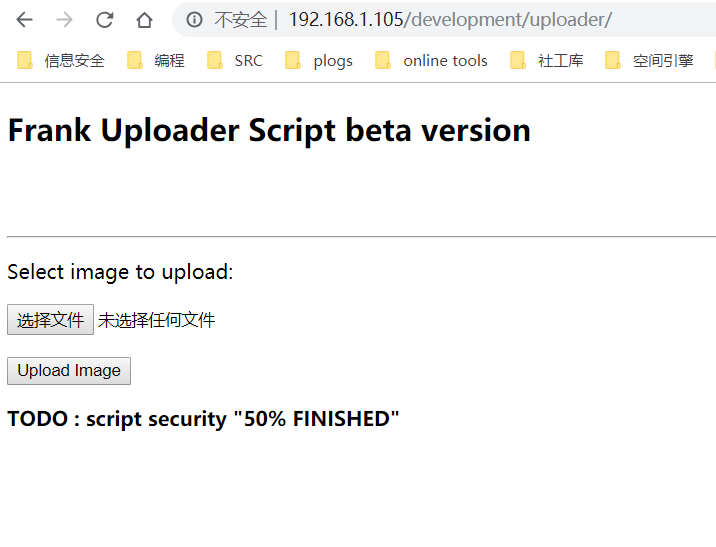This screenshot has height=547, width=716.
Task: Go back with the browser back arrow
Action: coord(24,20)
